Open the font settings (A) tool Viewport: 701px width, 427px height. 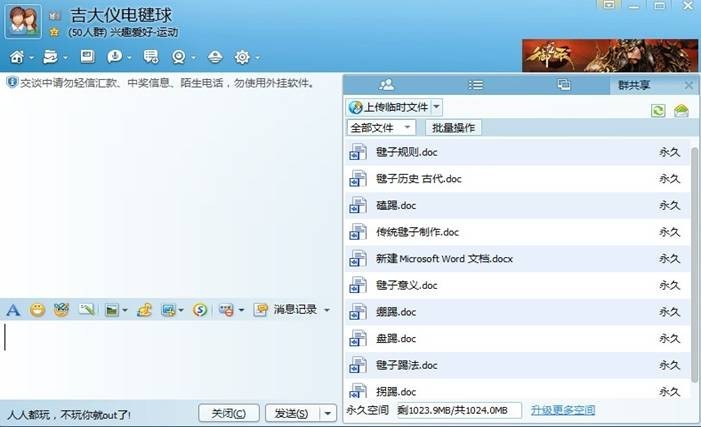point(13,310)
